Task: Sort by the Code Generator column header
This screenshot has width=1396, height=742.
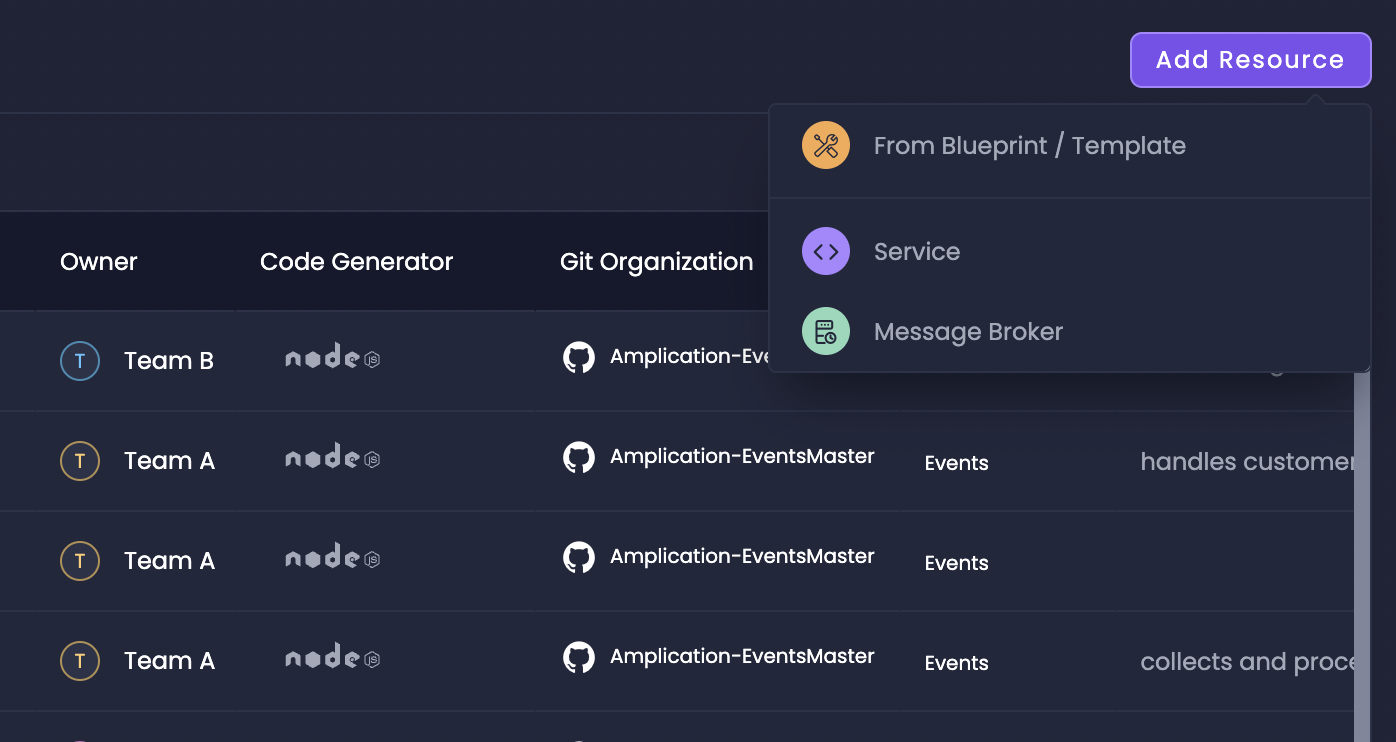Action: pyautogui.click(x=356, y=262)
